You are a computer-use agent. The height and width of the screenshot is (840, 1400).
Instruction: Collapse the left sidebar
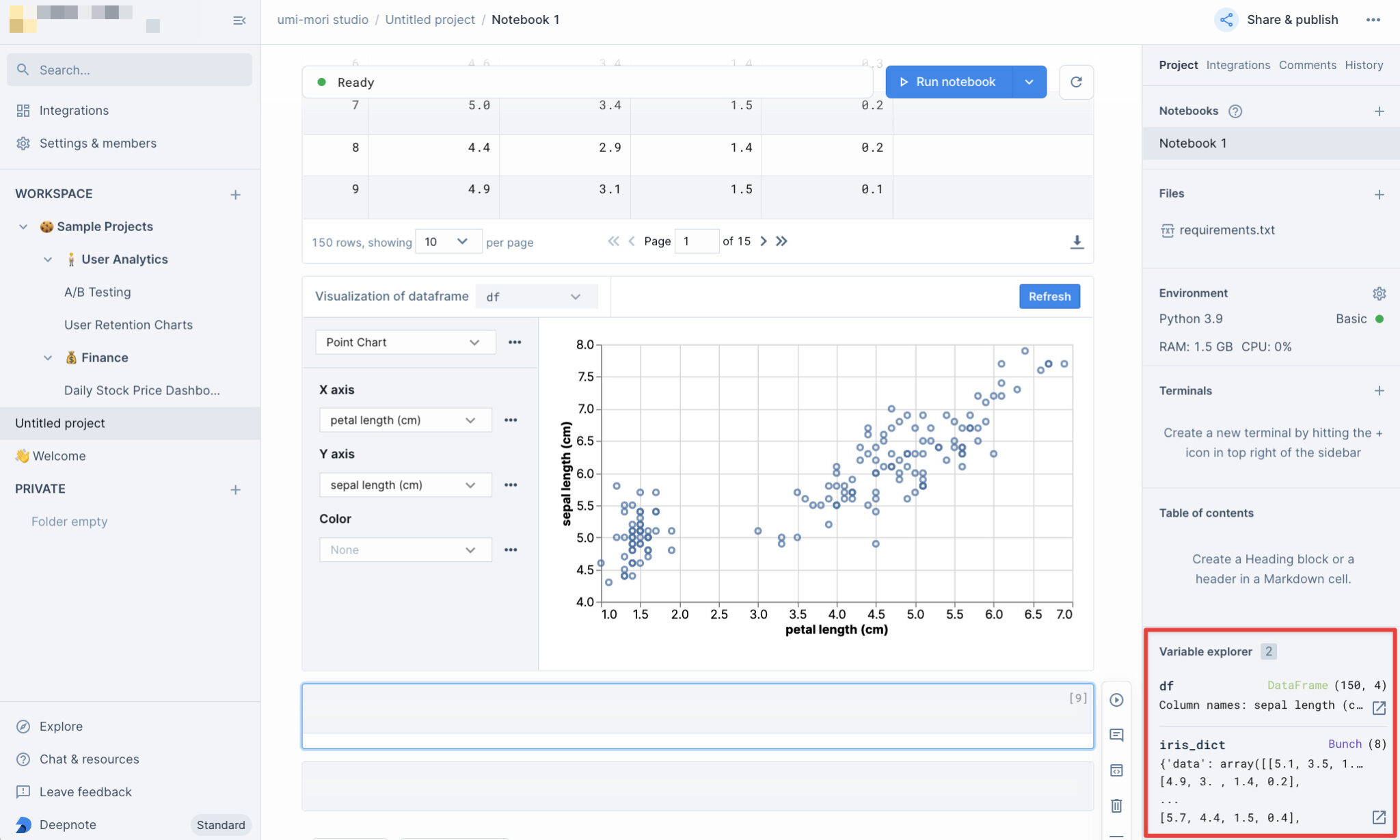(x=239, y=21)
